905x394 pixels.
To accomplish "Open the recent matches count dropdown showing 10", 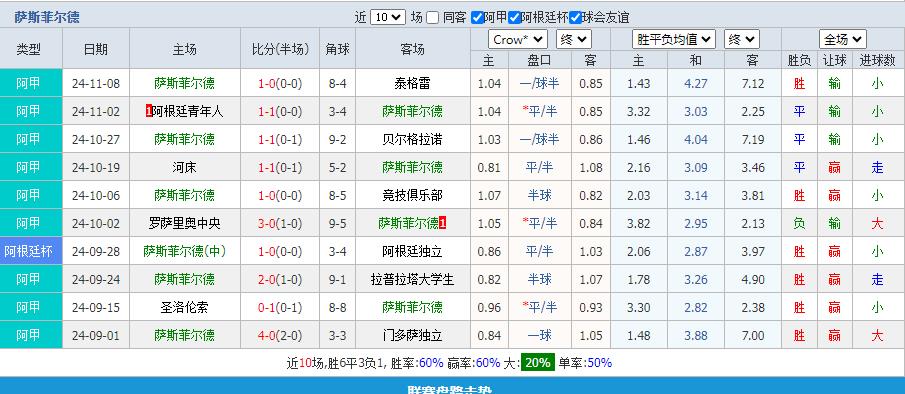I will click(x=387, y=17).
